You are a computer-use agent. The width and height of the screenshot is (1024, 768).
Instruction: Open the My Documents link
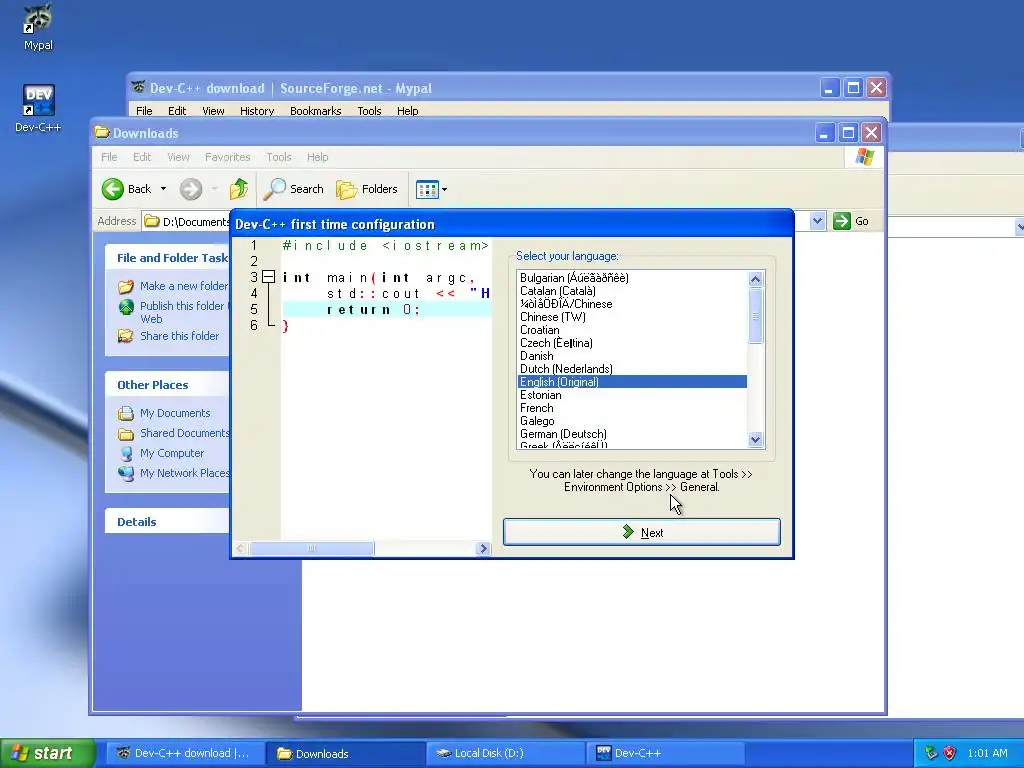click(175, 413)
